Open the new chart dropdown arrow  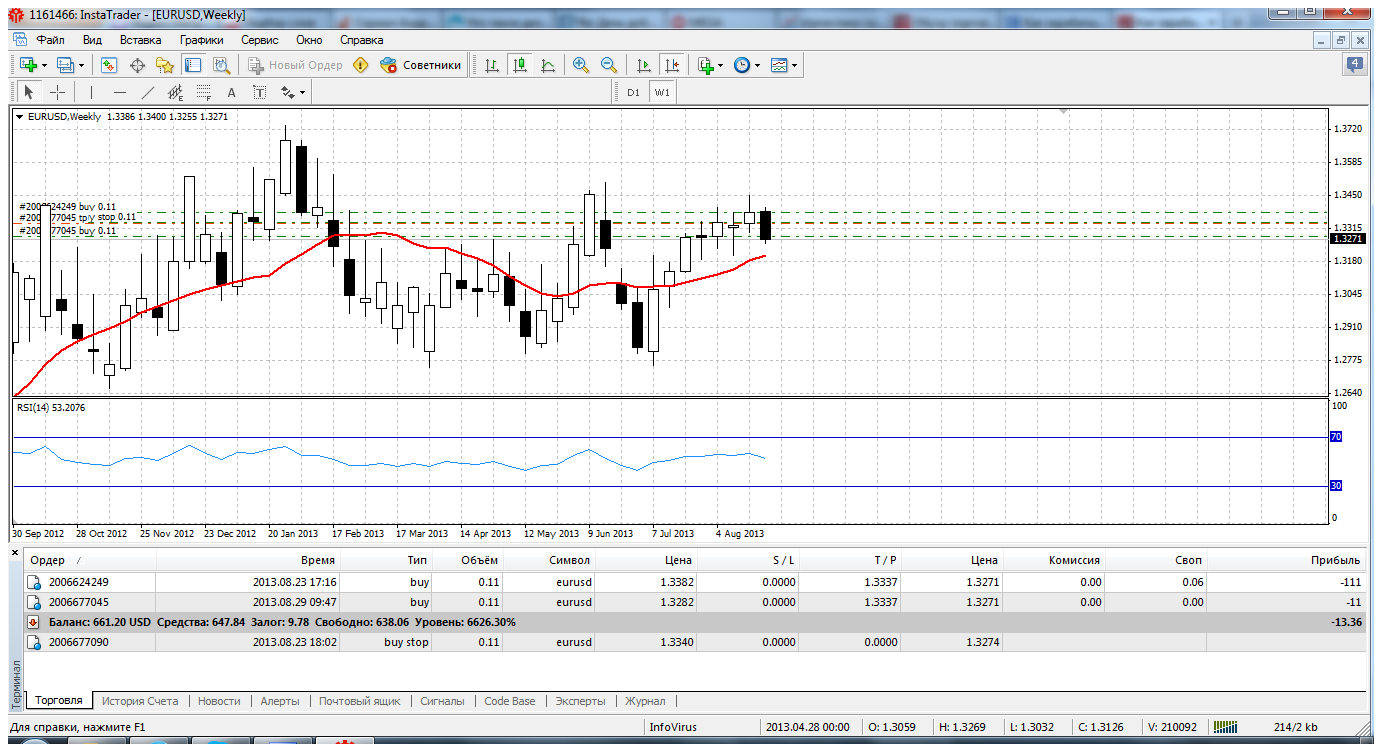(x=43, y=65)
